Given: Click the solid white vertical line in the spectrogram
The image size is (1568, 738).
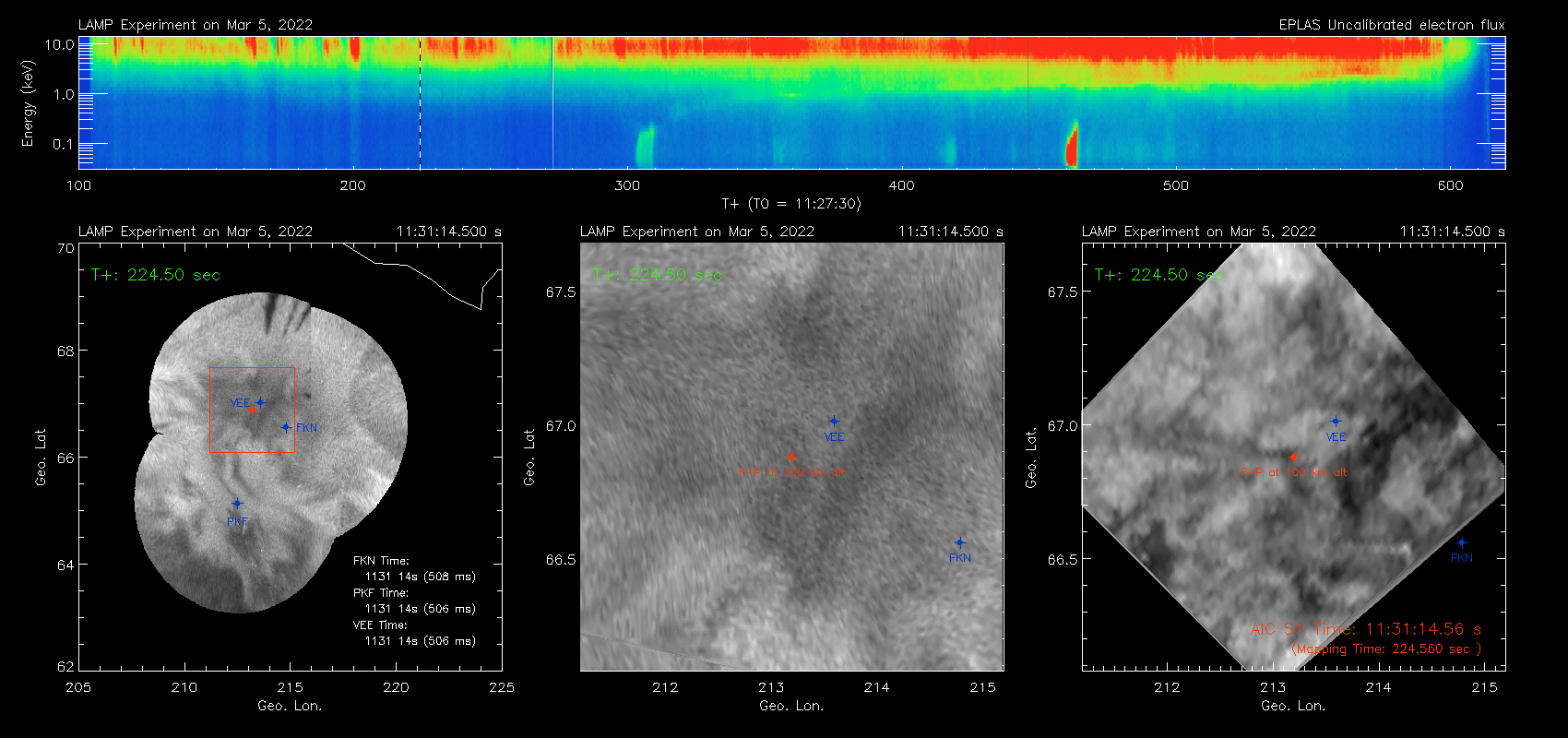Looking at the screenshot, I should pyautogui.click(x=552, y=102).
